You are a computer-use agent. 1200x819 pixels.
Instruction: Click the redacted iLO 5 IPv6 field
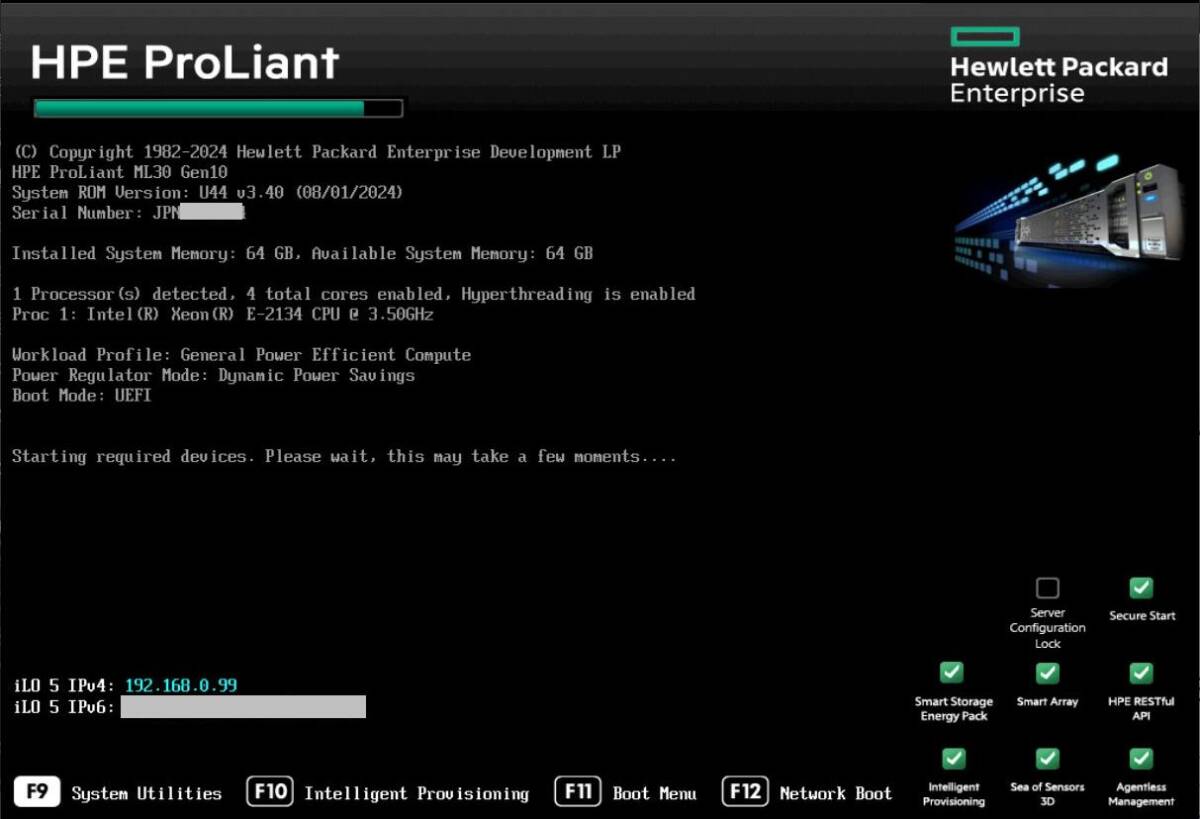click(243, 707)
